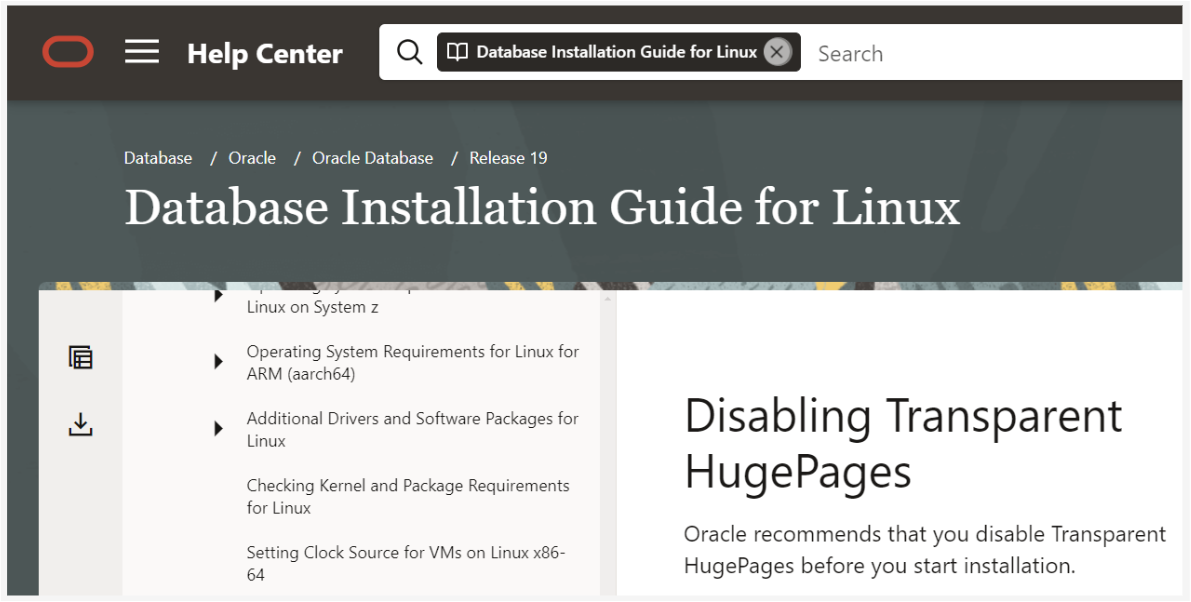The image size is (1191, 602).
Task: Click the contents panel scrollbar
Action: point(607,444)
